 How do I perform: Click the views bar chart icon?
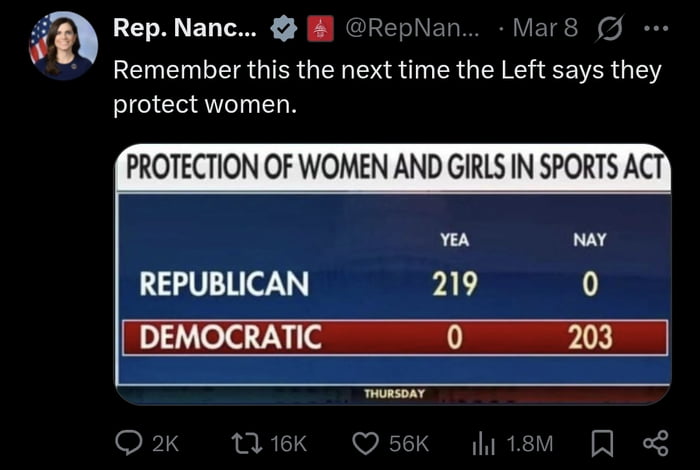[484, 442]
